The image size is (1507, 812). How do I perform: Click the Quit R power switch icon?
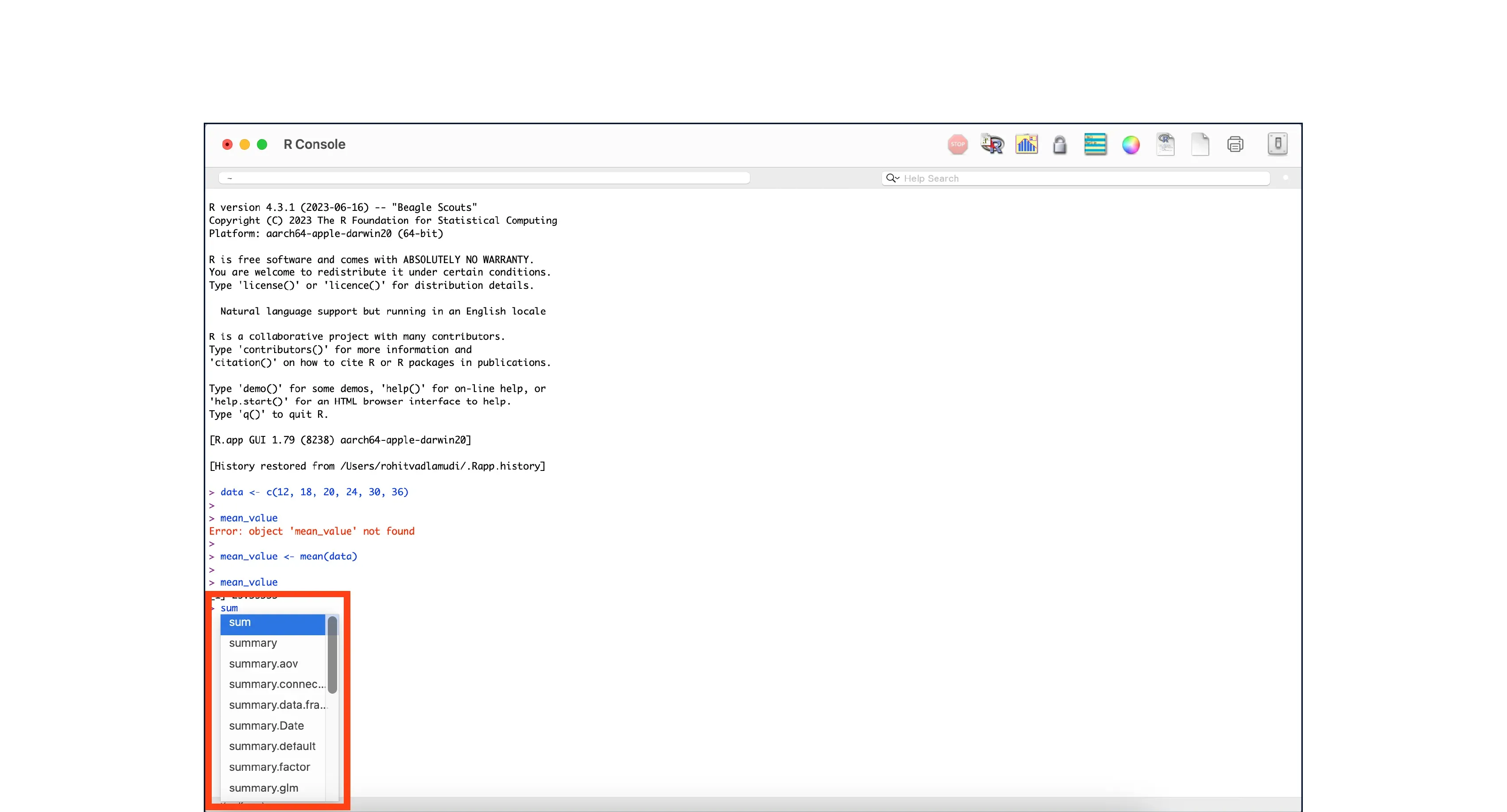point(1277,144)
